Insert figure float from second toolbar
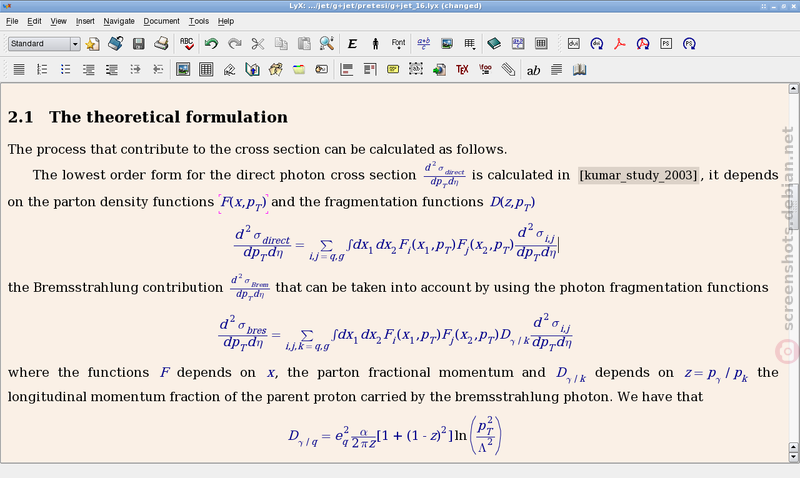 click(x=183, y=69)
